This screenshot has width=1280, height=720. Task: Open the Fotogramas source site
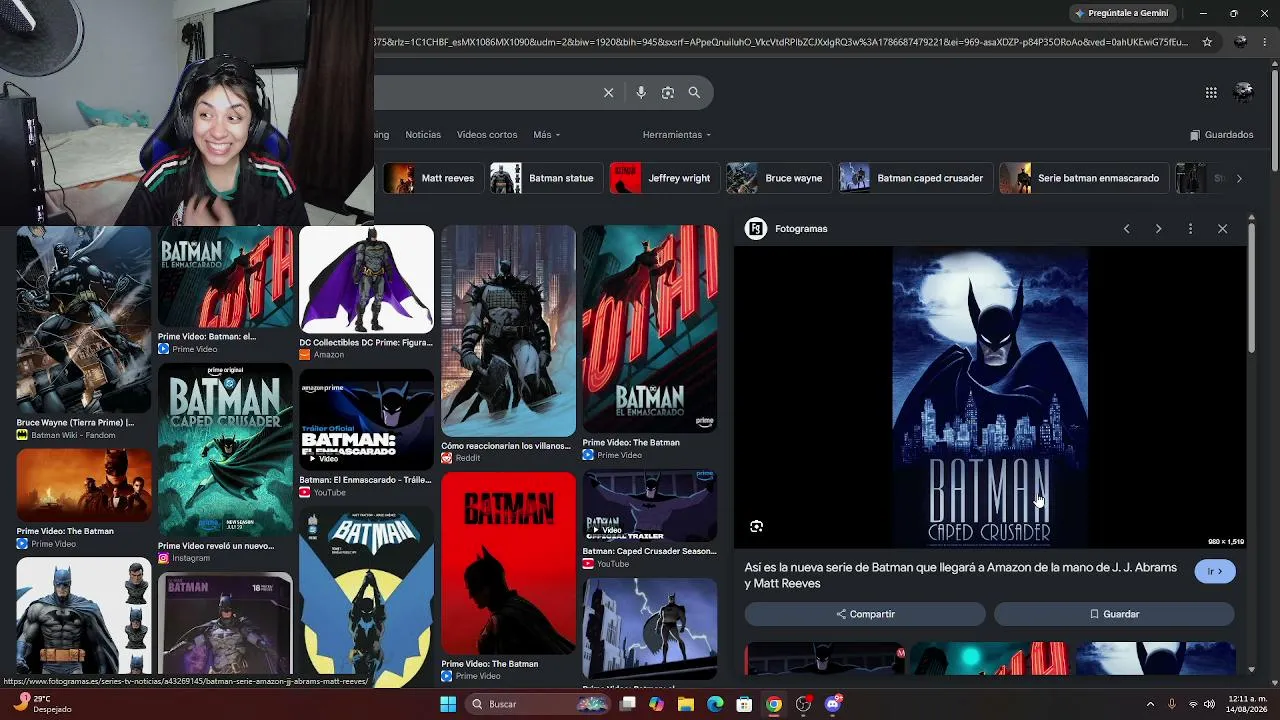click(x=787, y=229)
